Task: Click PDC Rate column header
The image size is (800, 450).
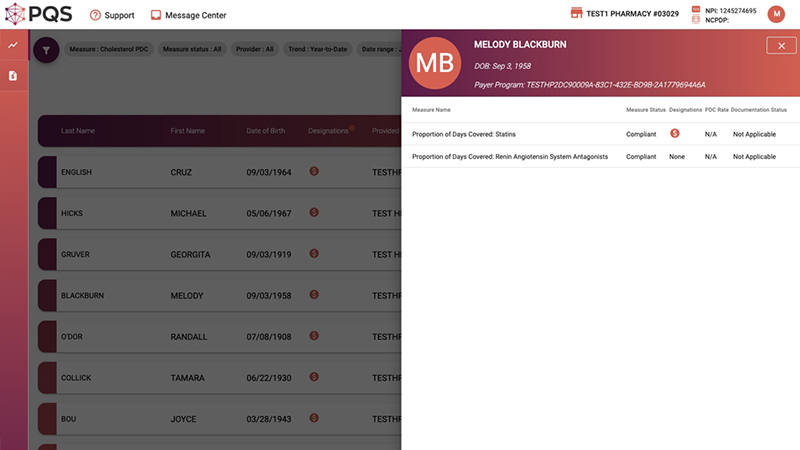Action: (x=716, y=110)
